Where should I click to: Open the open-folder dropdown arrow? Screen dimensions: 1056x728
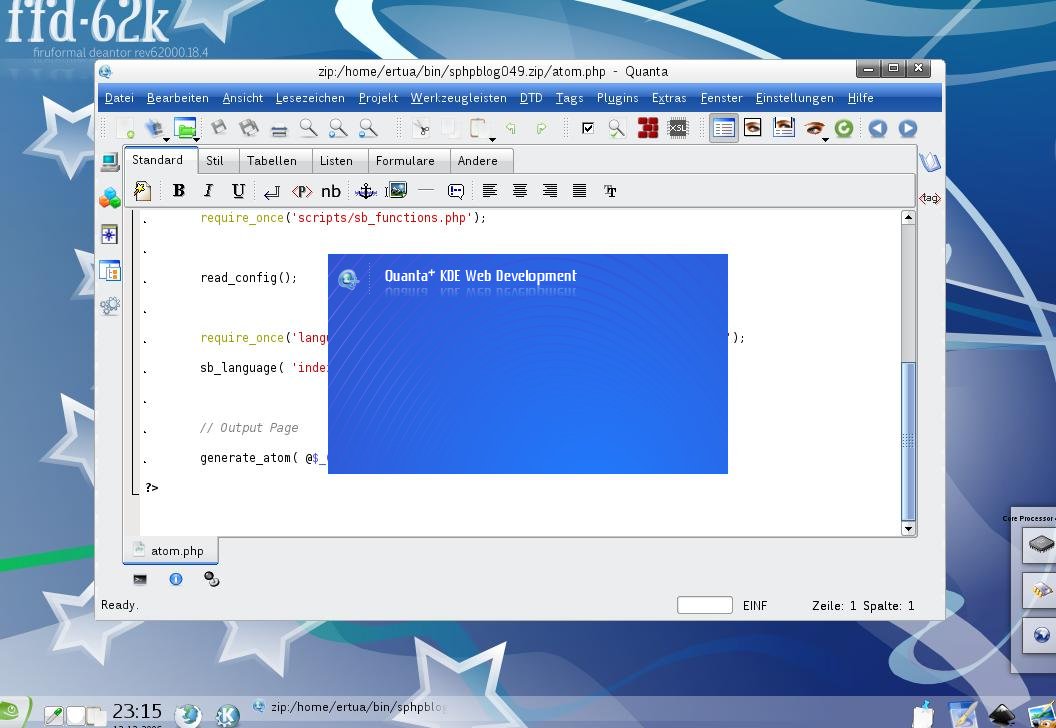[x=197, y=139]
